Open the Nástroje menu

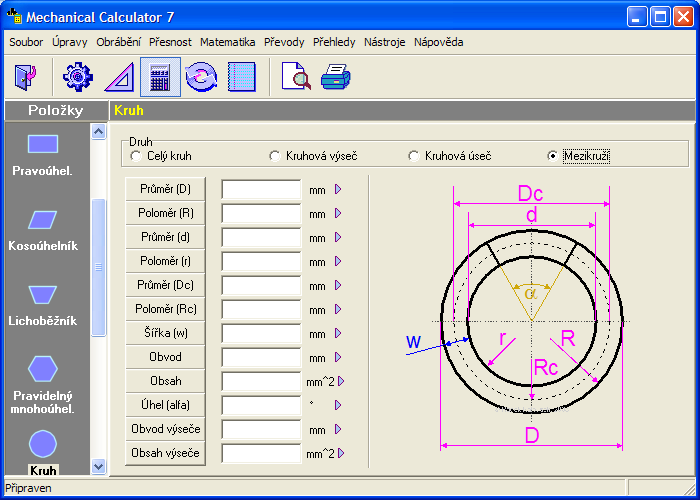(384, 42)
